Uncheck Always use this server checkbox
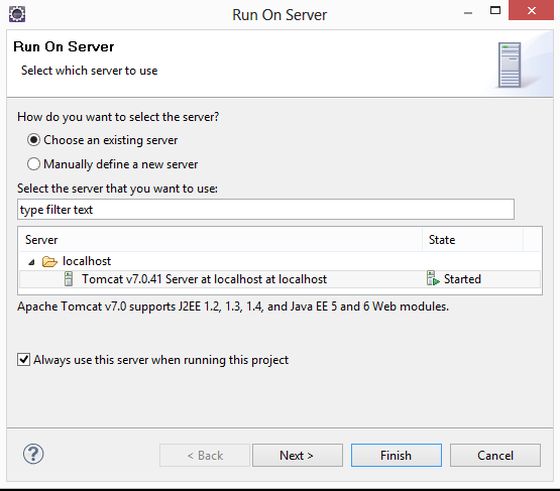The height and width of the screenshot is (491, 560). point(24,359)
